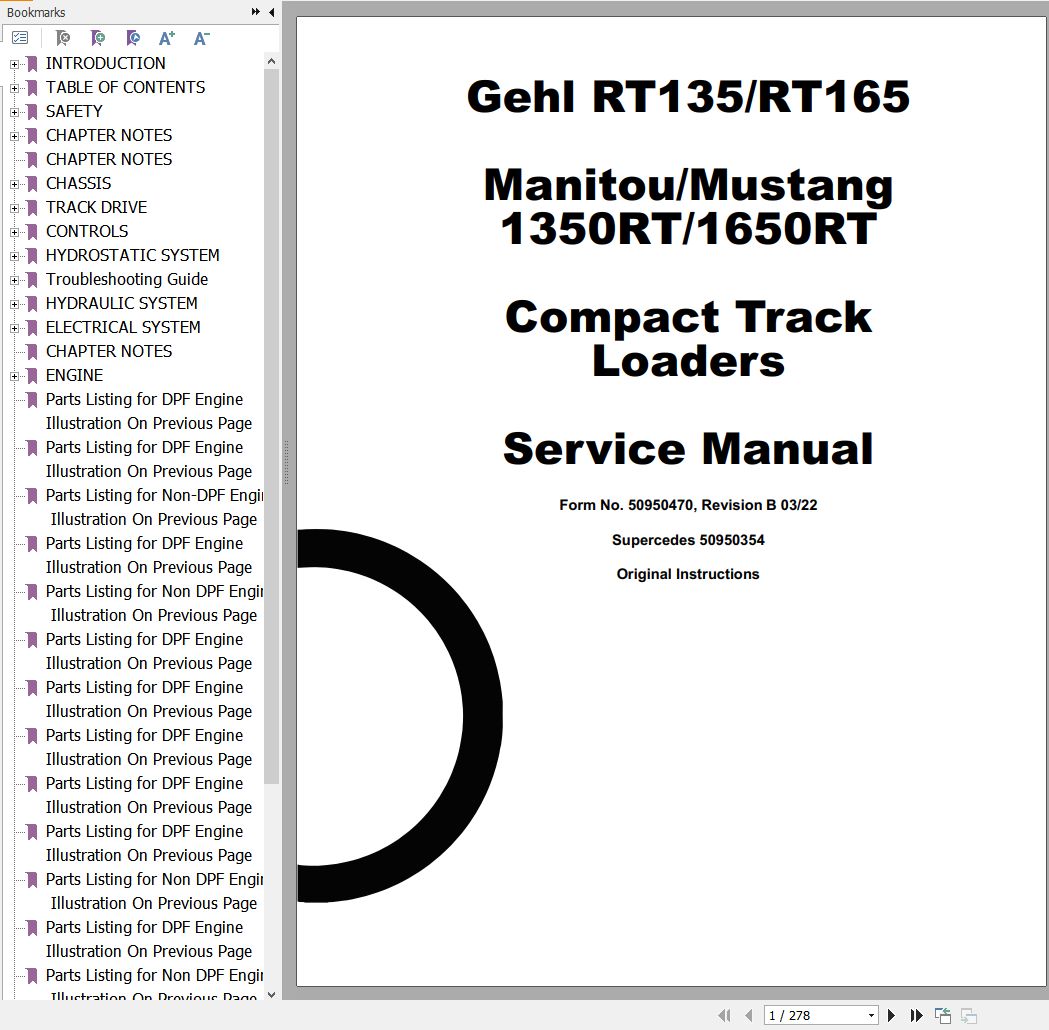The height and width of the screenshot is (1030, 1049).
Task: Click the bookmarks panel vertical scrollbar thumb
Action: [x=271, y=426]
